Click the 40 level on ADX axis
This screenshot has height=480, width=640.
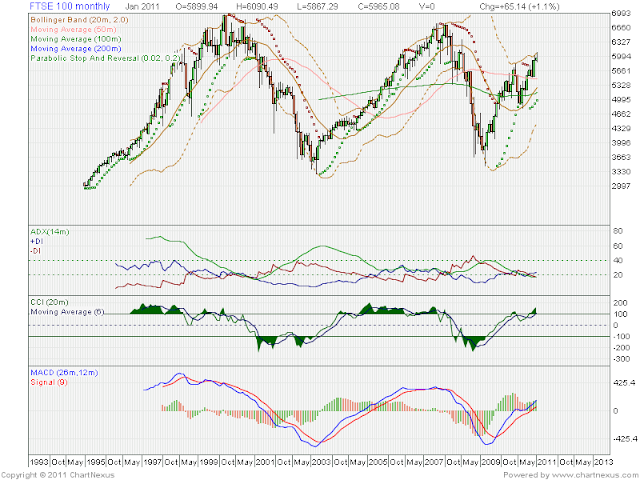click(x=618, y=260)
